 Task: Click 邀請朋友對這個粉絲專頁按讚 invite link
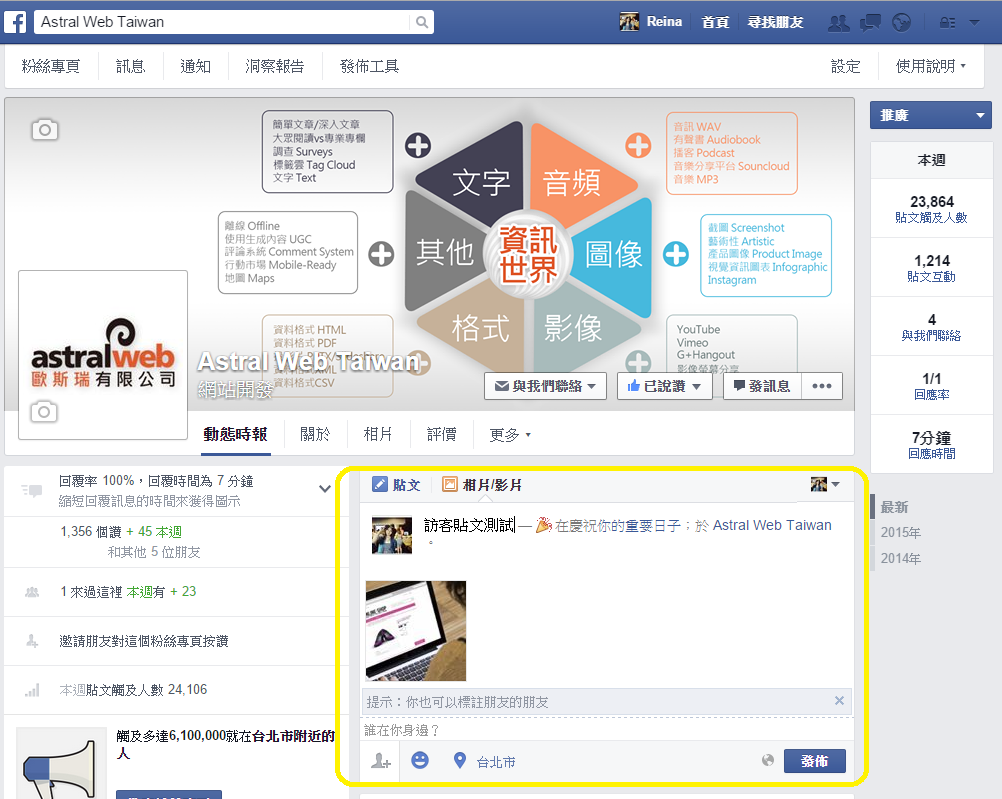(144, 641)
